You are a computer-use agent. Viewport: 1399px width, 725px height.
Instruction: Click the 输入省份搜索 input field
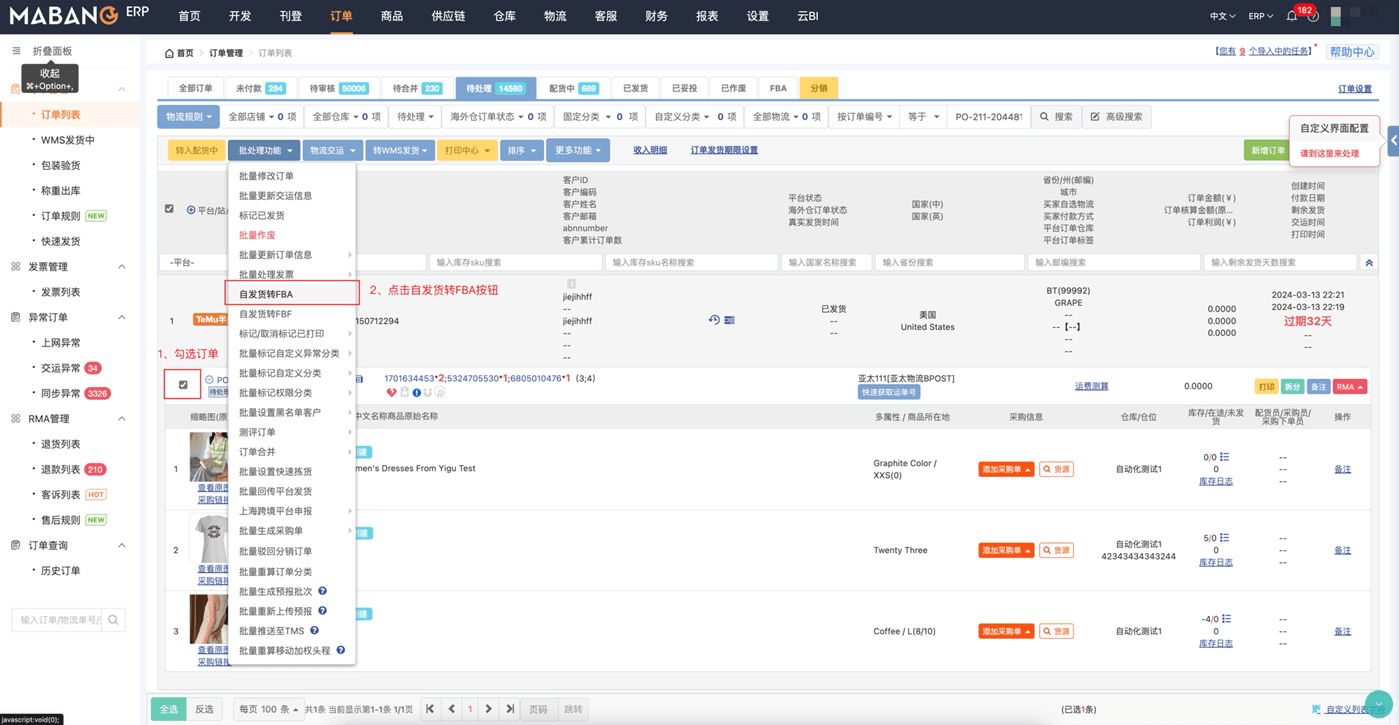948,263
